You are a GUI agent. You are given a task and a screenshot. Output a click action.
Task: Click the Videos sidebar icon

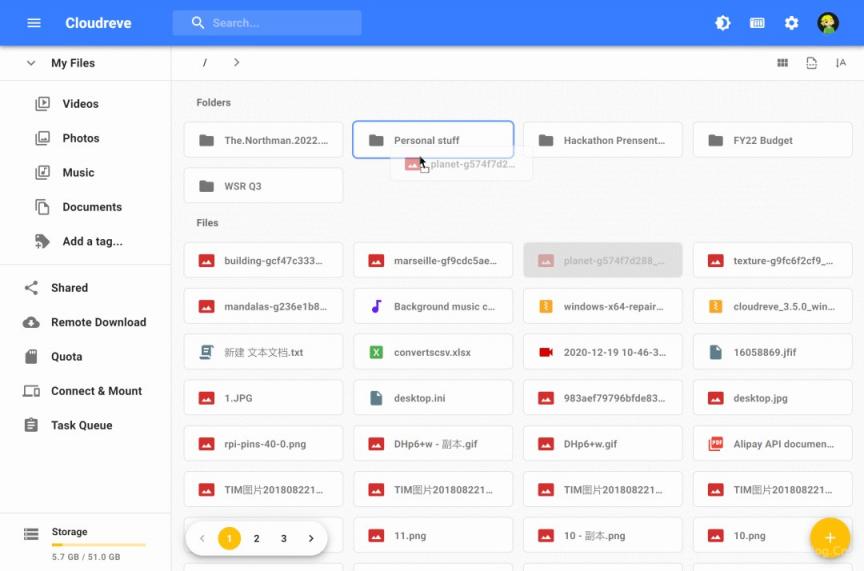point(42,104)
